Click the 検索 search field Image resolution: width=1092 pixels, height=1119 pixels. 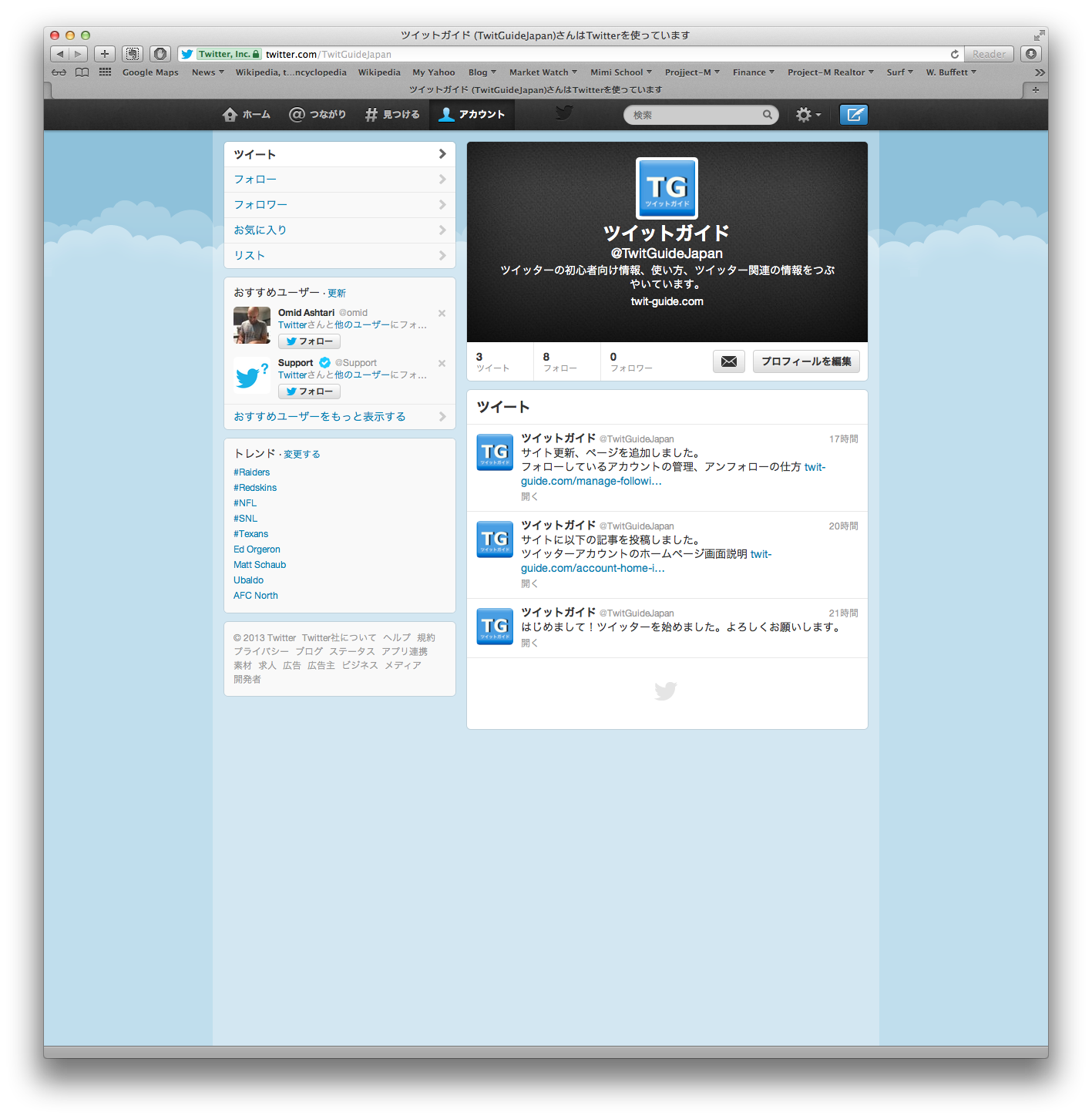coord(701,115)
